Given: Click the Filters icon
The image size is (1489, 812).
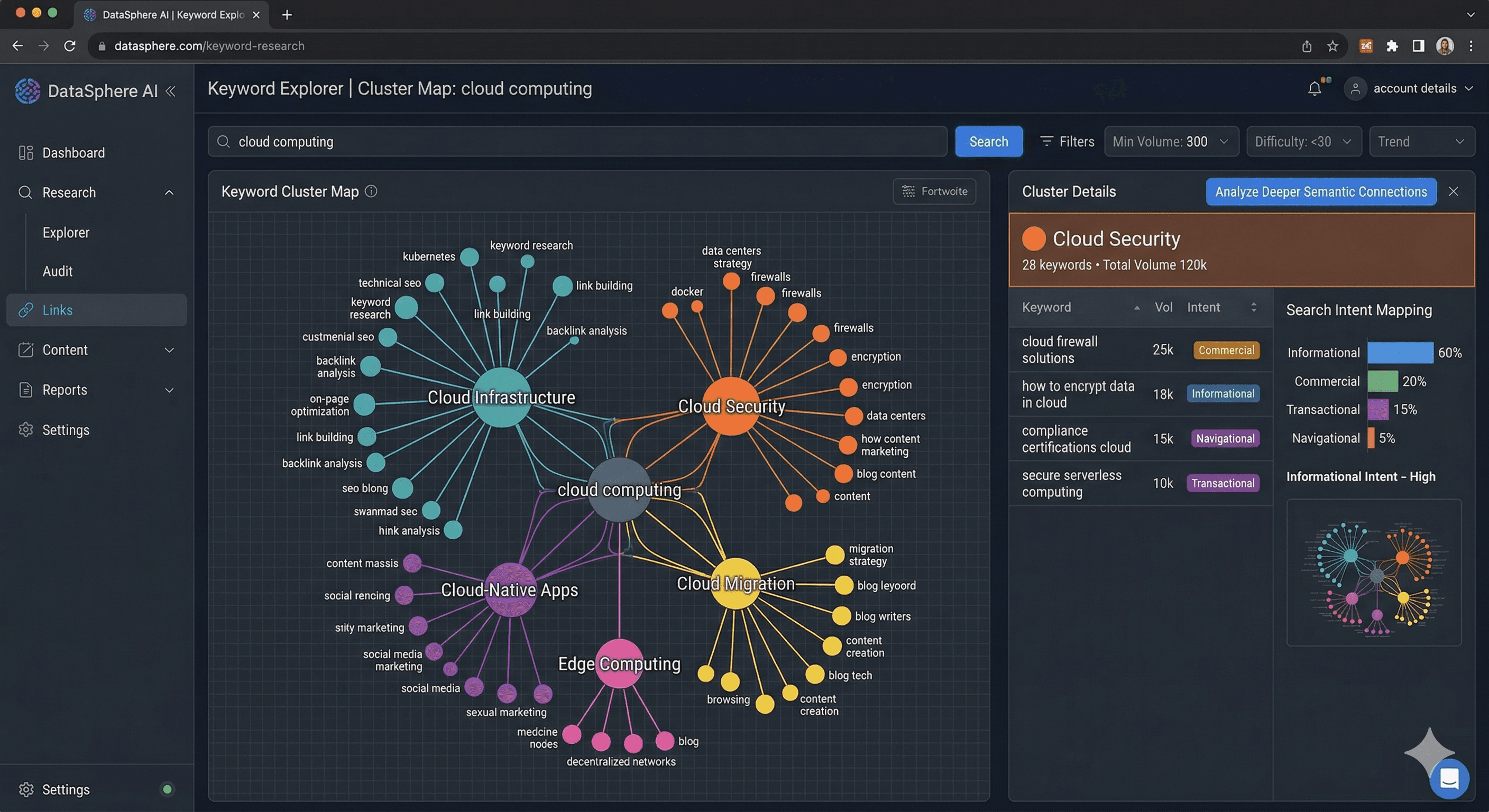Looking at the screenshot, I should pyautogui.click(x=1046, y=142).
